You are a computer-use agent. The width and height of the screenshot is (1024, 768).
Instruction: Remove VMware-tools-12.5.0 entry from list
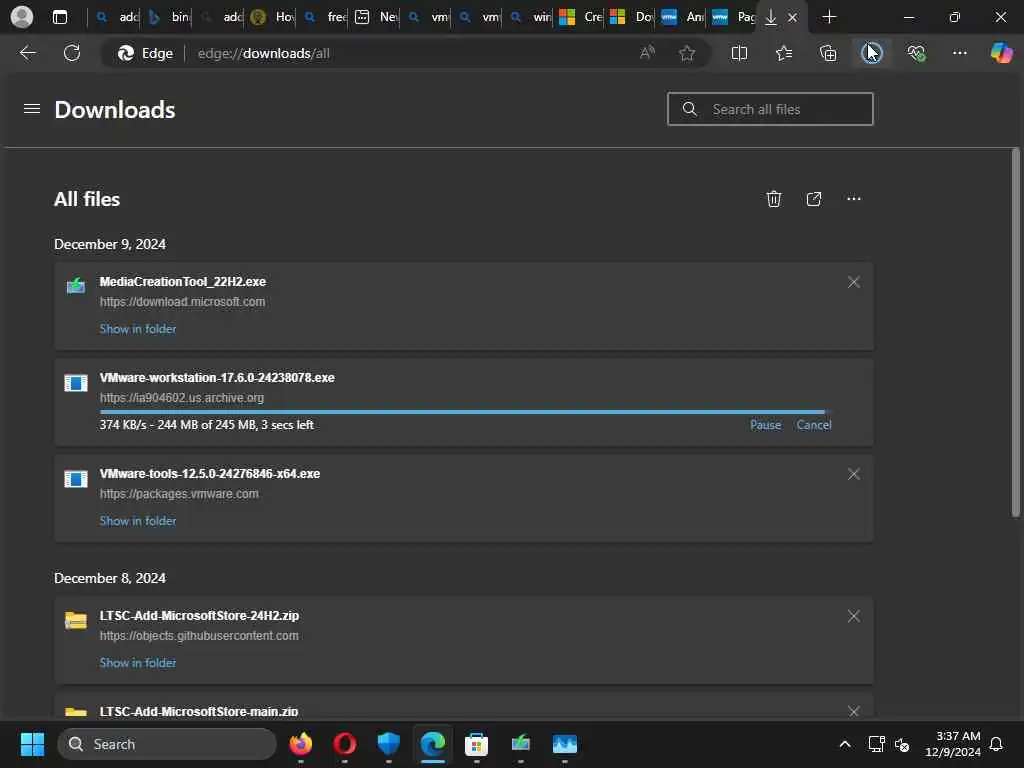[x=853, y=474]
